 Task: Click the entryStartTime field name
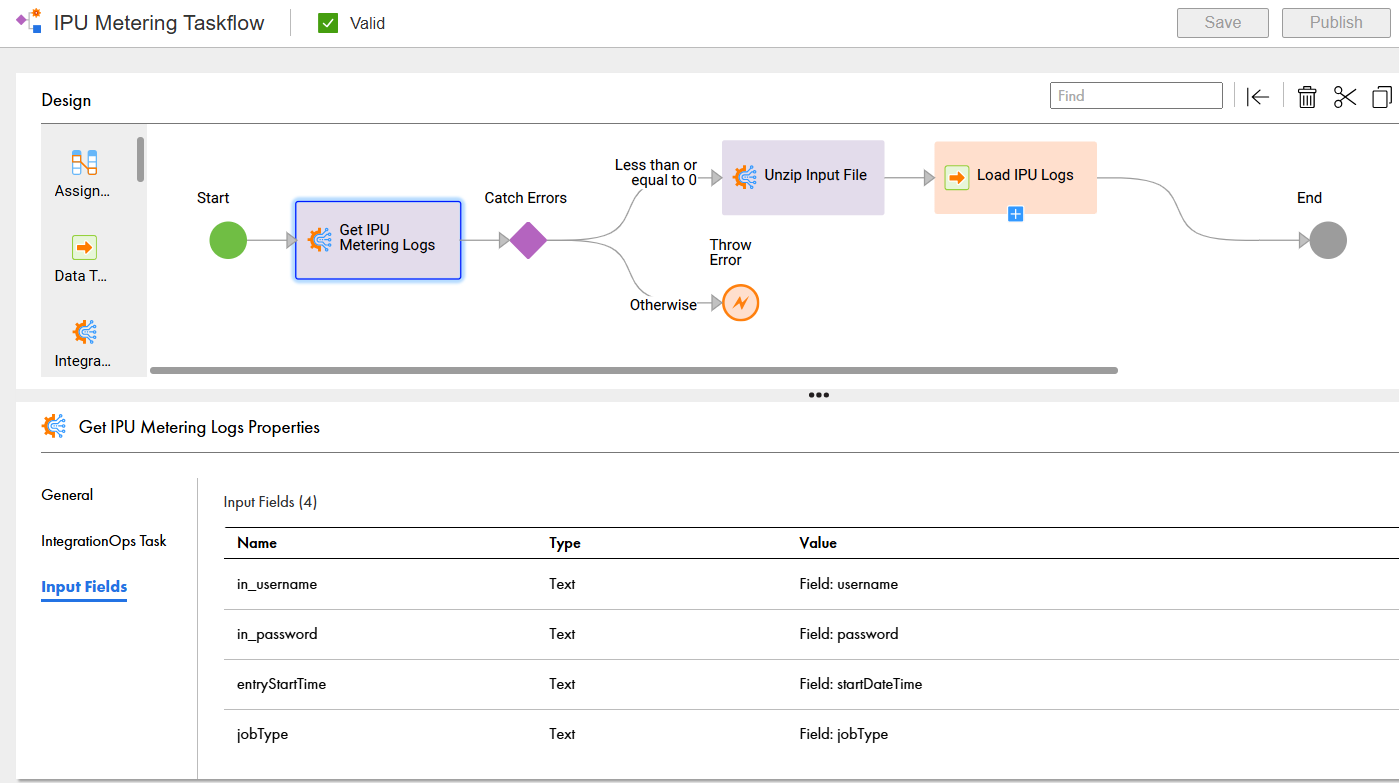[281, 684]
